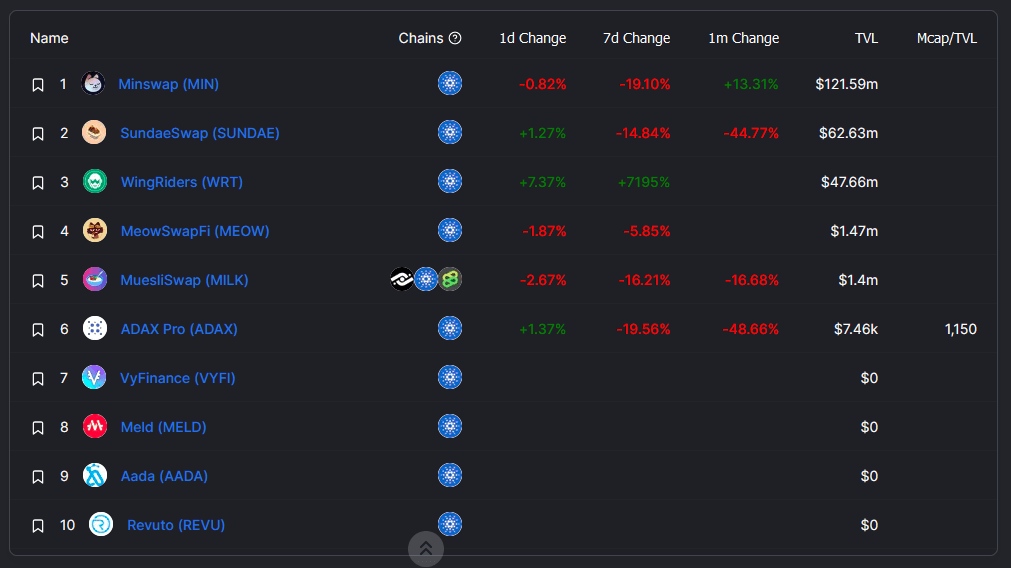Click the Cardano chain icon for Aada
The height and width of the screenshot is (568, 1011).
(450, 475)
